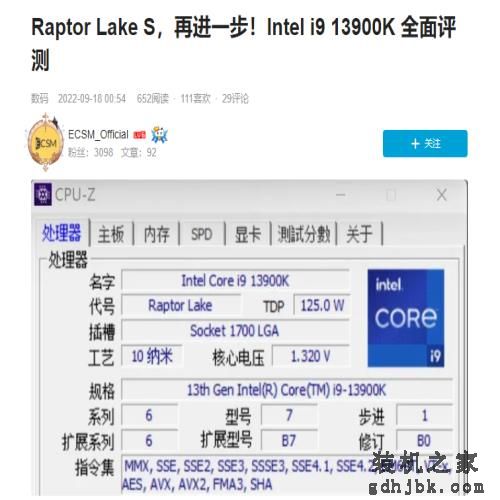Click the ECSM_Official author avatar
Image resolution: width=500 pixels, height=500 pixels.
point(46,143)
